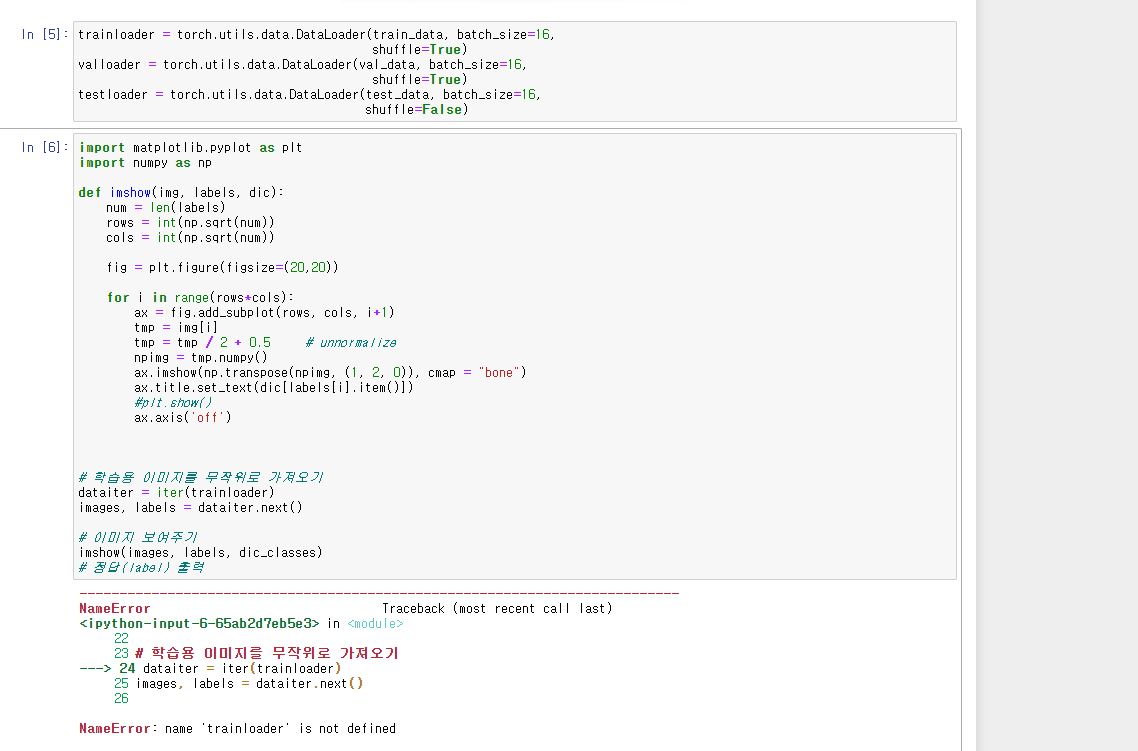Click the red NameError heading in output
Image resolution: width=1138 pixels, height=751 pixels.
point(114,608)
